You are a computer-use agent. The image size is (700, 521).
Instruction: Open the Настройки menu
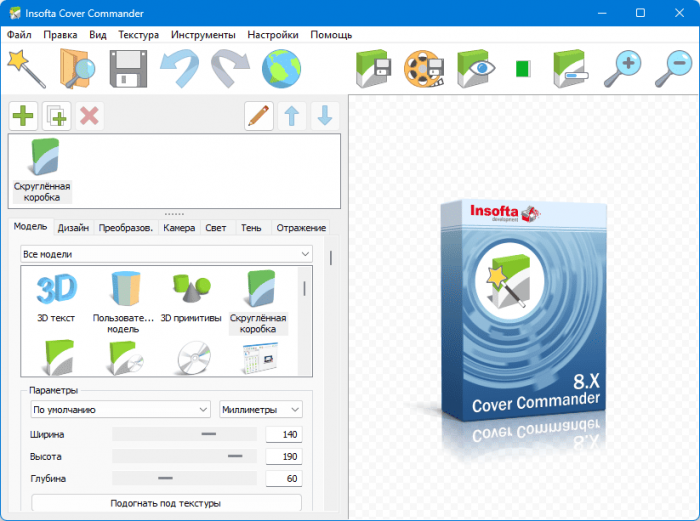click(273, 35)
